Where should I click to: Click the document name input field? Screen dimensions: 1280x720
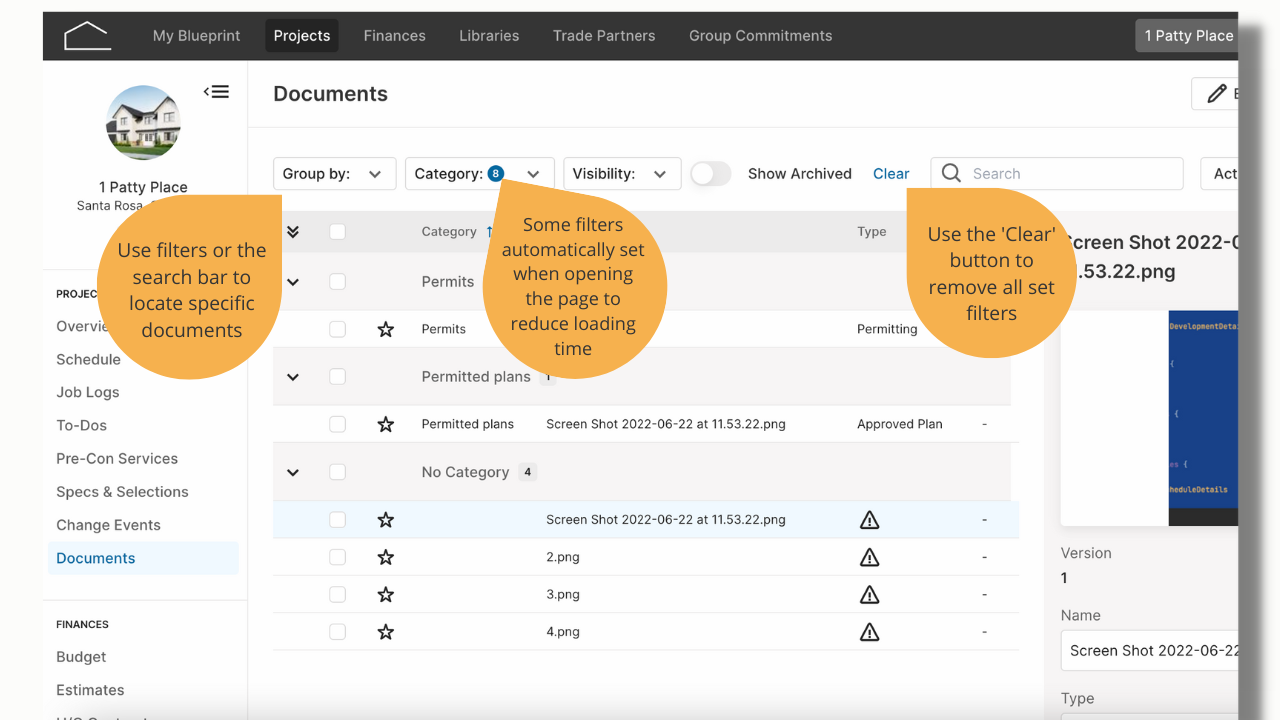click(x=1150, y=650)
